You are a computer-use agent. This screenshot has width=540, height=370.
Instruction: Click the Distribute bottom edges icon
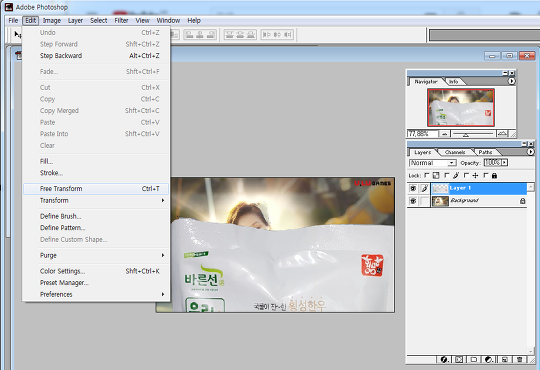tap(251, 34)
